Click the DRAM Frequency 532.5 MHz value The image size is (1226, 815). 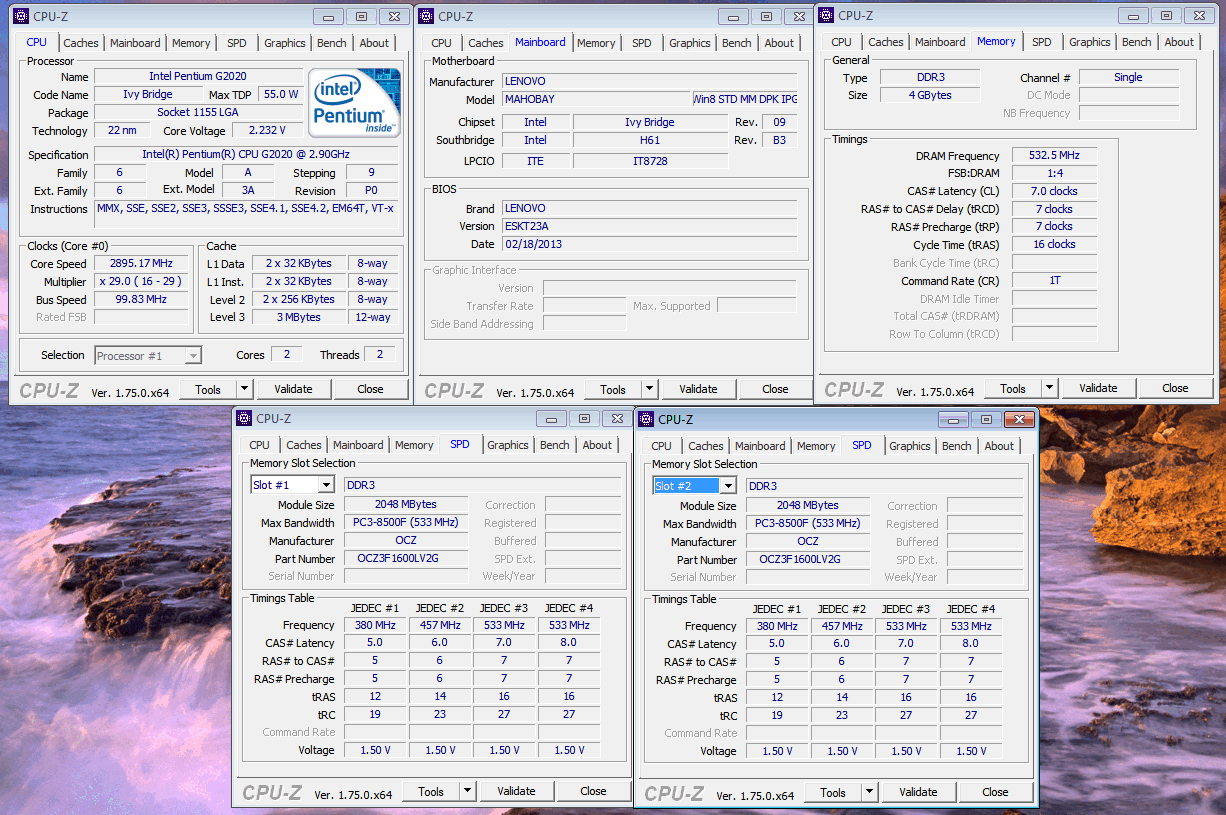coord(1054,156)
